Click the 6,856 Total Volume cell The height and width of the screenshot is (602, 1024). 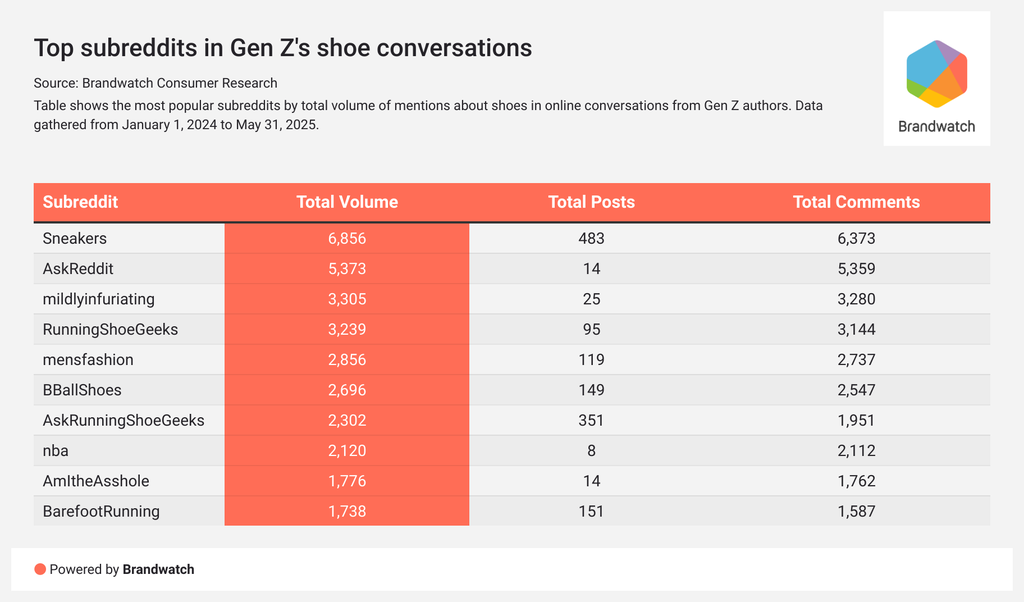coord(347,239)
